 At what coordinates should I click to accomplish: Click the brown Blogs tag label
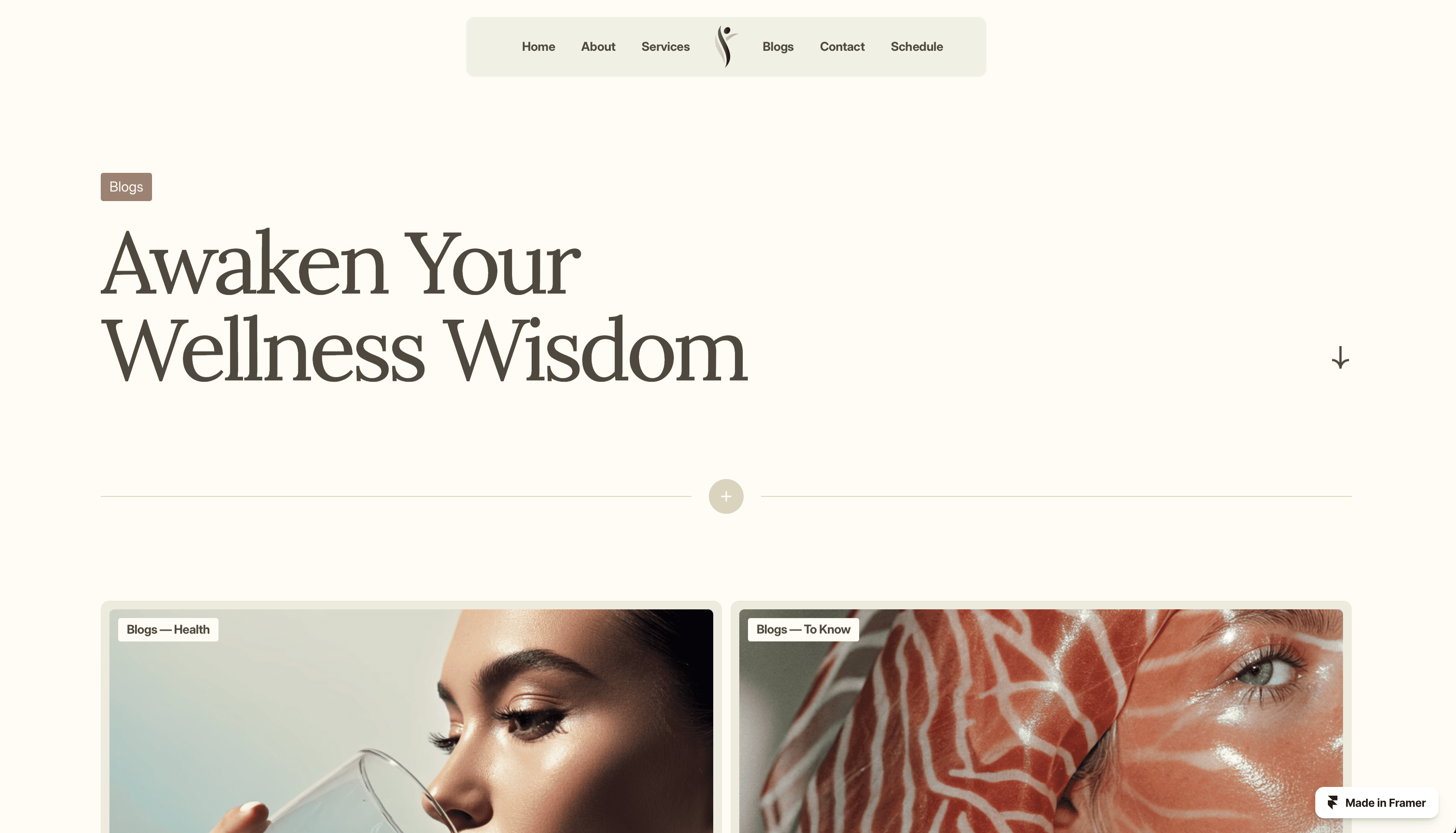126,186
